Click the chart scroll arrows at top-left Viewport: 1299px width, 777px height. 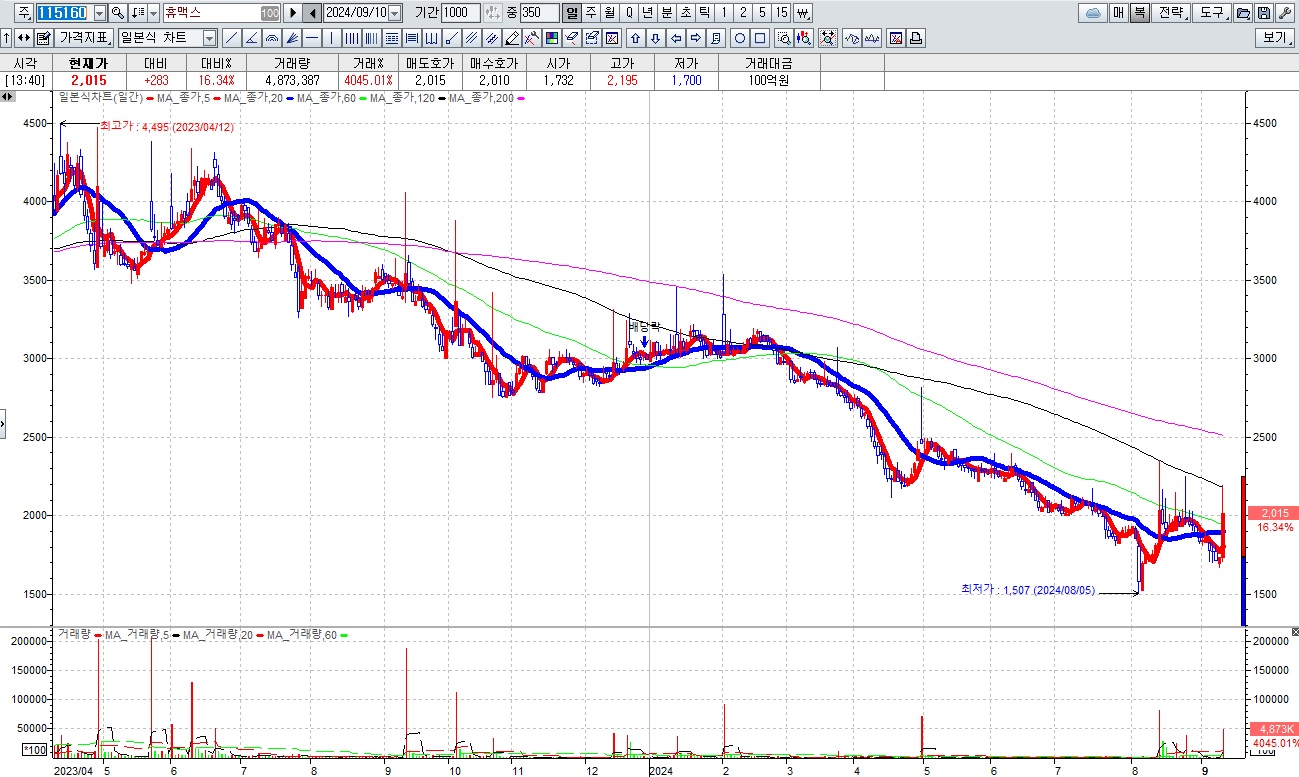(7, 97)
